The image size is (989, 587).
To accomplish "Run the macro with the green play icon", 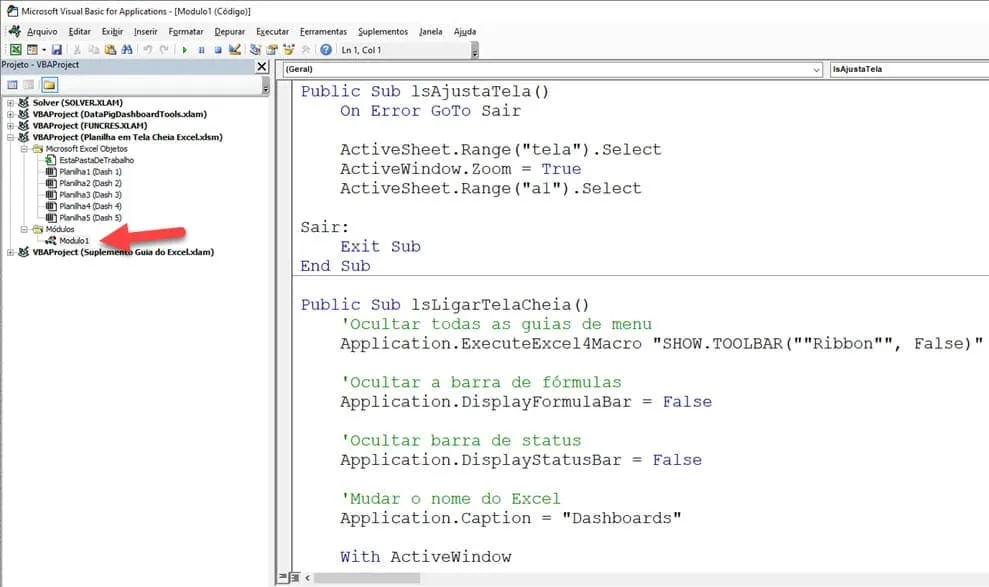I will coord(185,50).
